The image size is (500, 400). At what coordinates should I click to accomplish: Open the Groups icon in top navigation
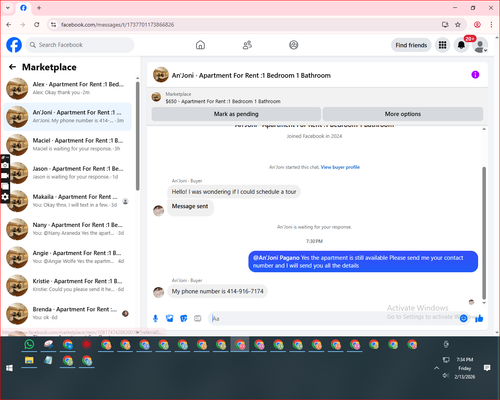294,45
